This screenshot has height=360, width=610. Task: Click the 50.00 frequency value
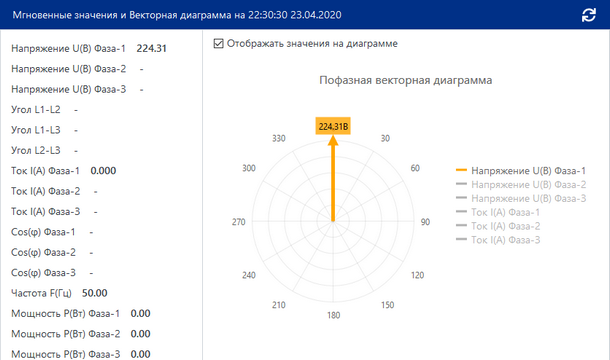(x=95, y=293)
